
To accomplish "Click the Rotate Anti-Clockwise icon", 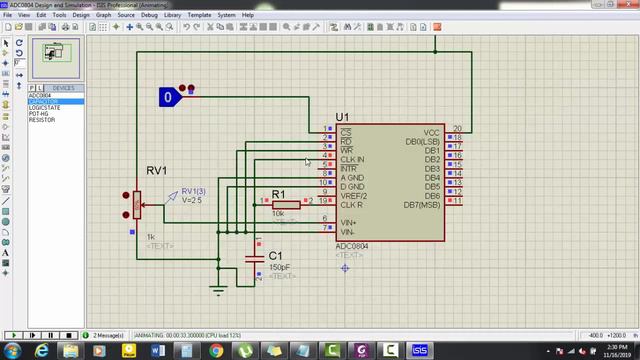I will point(19,53).
